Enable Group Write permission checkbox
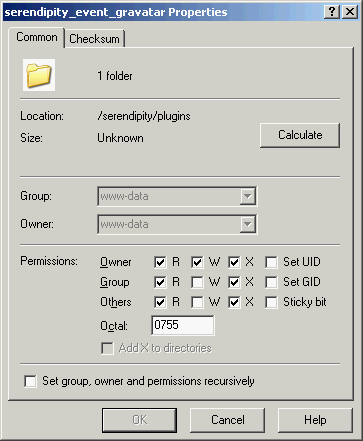Viewport: 363px width, 441px height. [x=197, y=283]
